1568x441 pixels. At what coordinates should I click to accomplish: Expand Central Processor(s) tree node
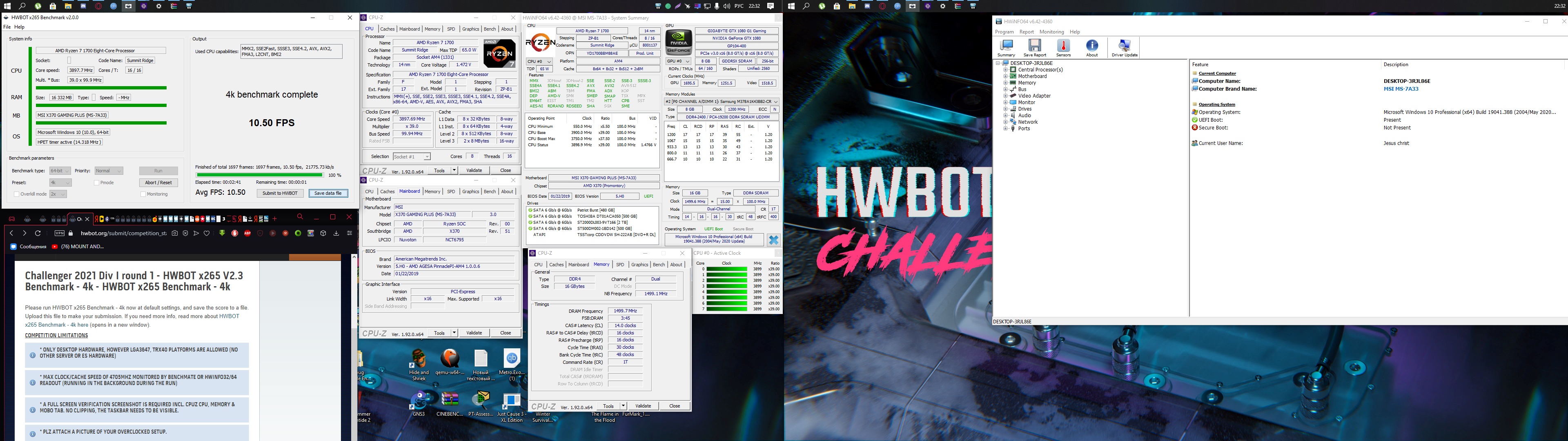(1006, 70)
